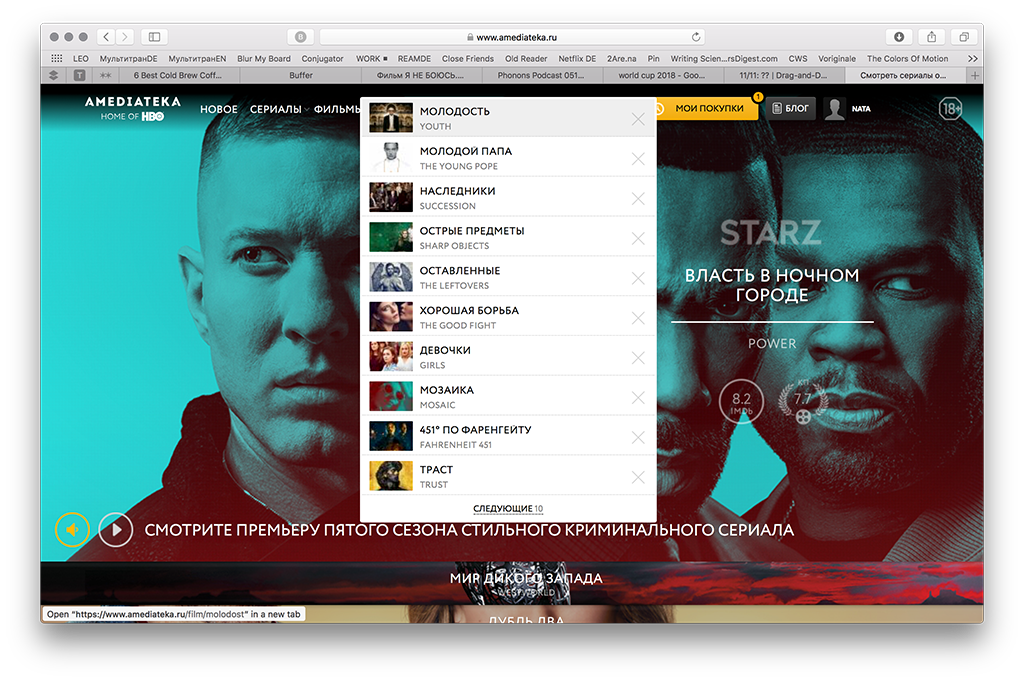Open the favorites grid icon
Viewport: 1024px width, 681px height.
click(57, 58)
